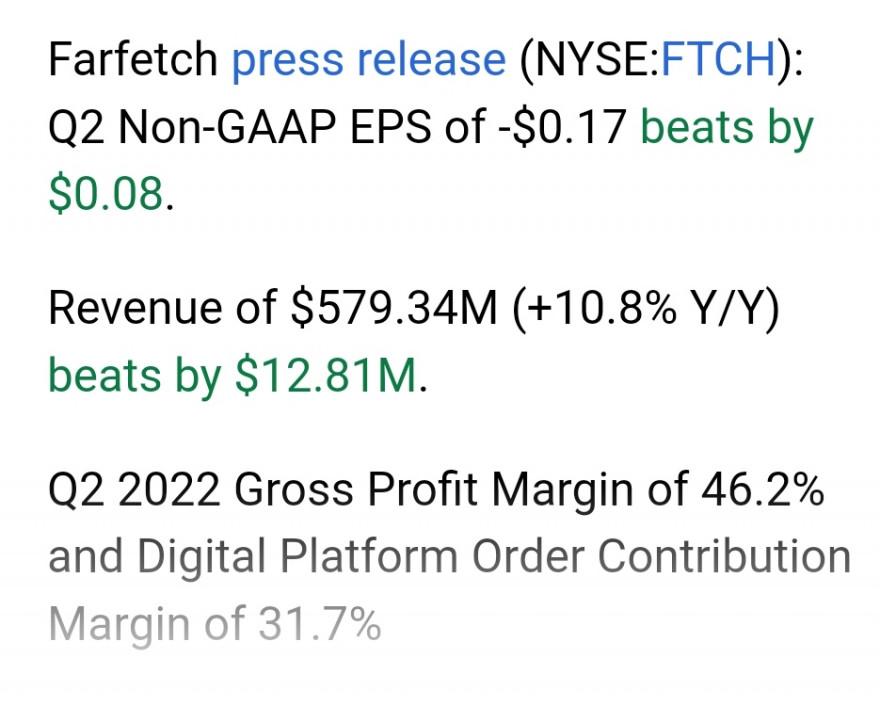Click the green 'beats by $12.81M' text

[x=233, y=377]
